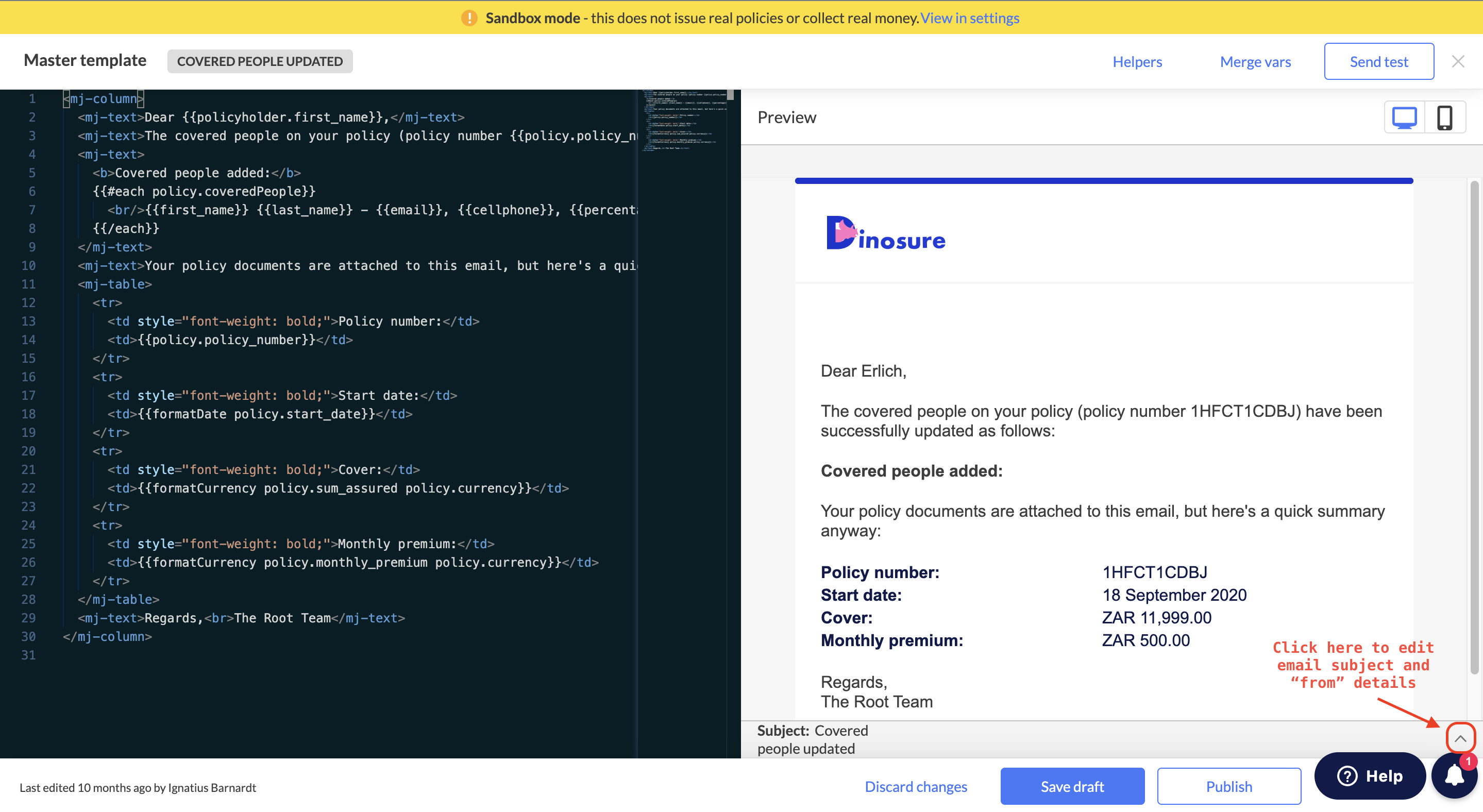Open the Merge vars menu
Screen dimensions: 1483x812
pos(1255,62)
